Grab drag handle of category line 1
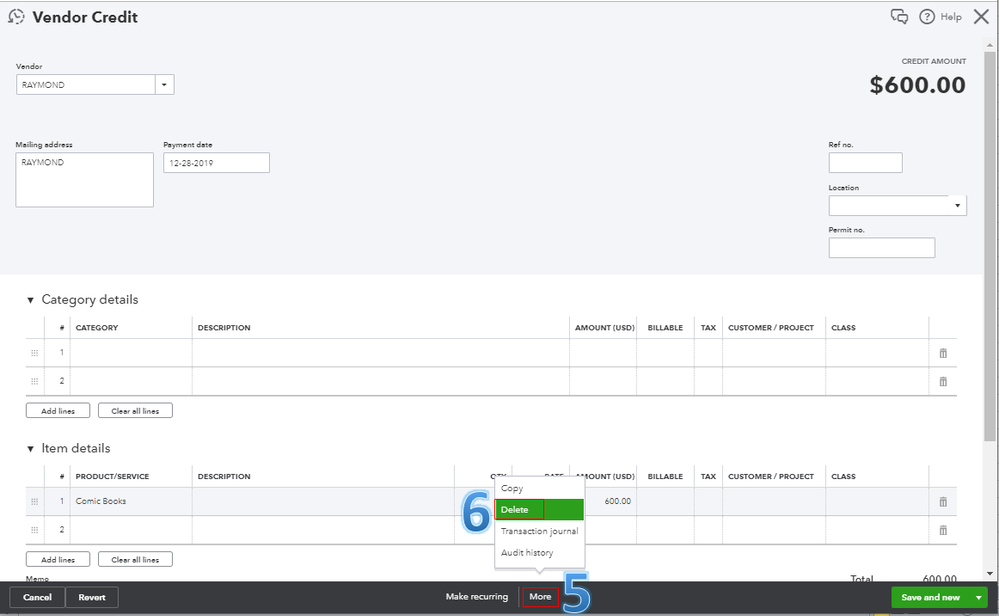 click(x=34, y=353)
